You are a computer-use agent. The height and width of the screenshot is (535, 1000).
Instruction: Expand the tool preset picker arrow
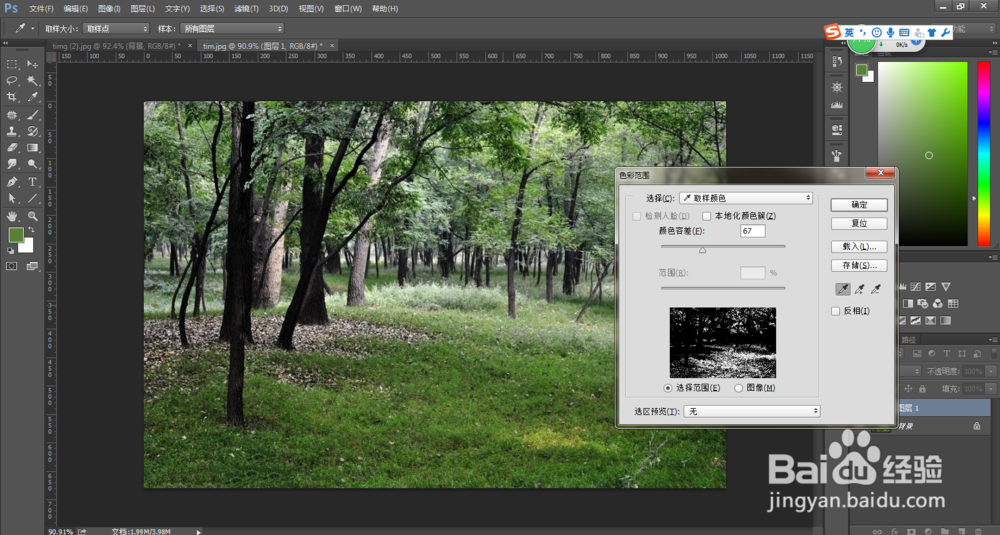pyautogui.click(x=33, y=29)
